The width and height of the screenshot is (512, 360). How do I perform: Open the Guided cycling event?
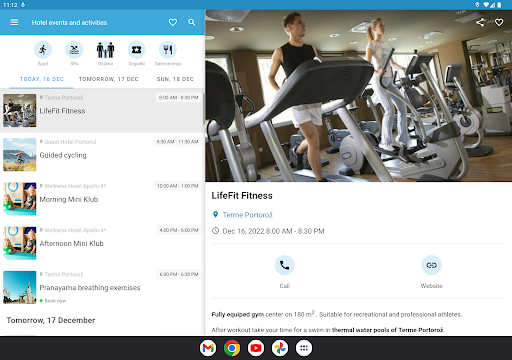[x=102, y=155]
